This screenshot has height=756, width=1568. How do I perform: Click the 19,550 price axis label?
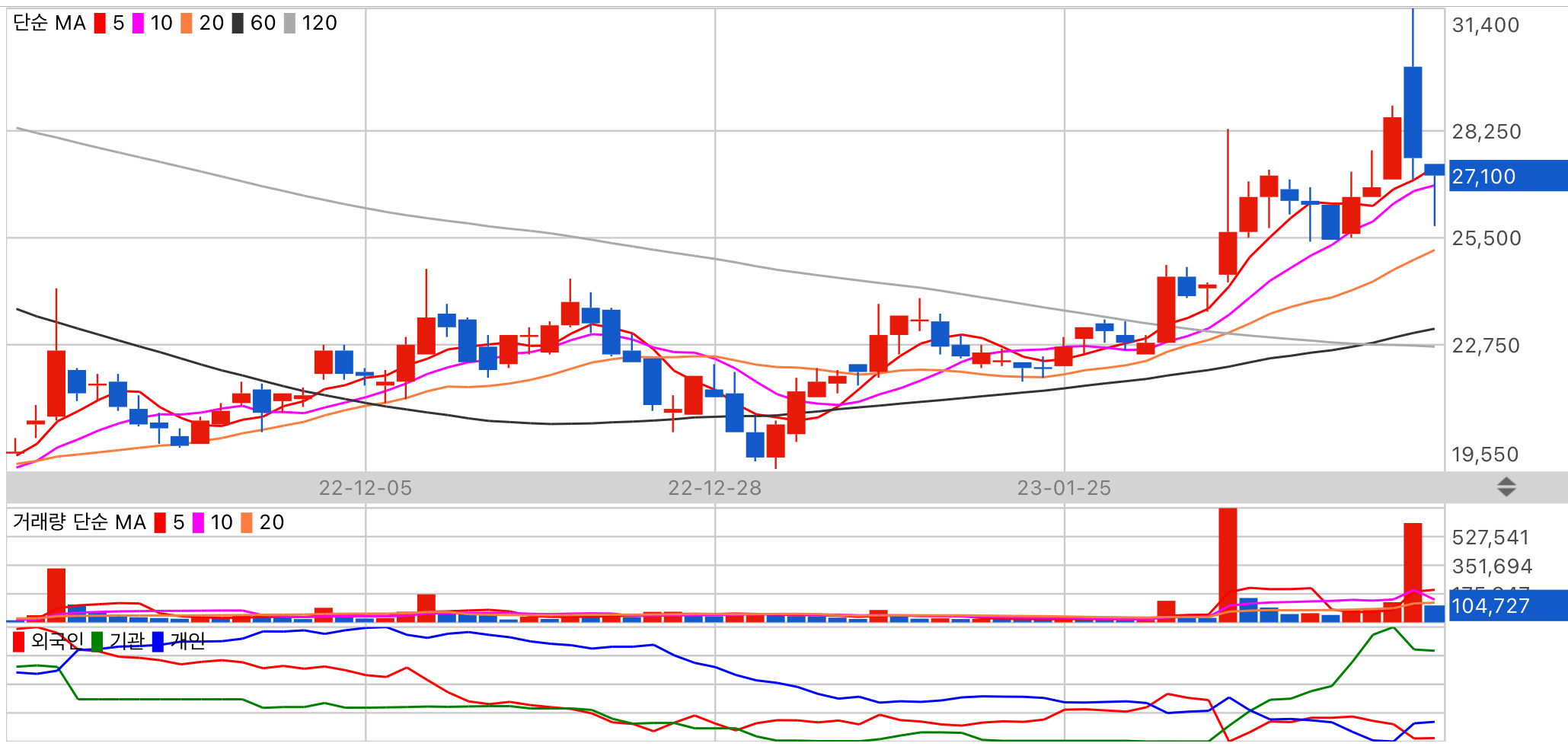pyautogui.click(x=1485, y=455)
